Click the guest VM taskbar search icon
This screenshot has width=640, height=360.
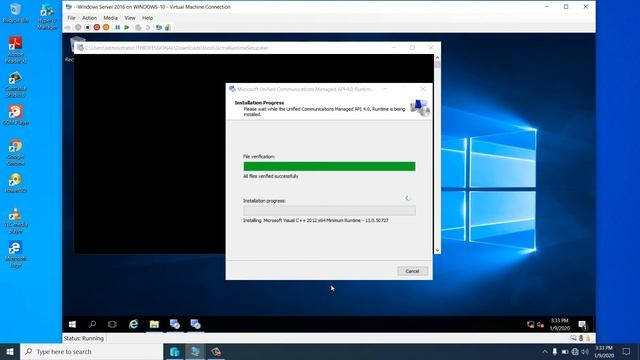pos(92,324)
